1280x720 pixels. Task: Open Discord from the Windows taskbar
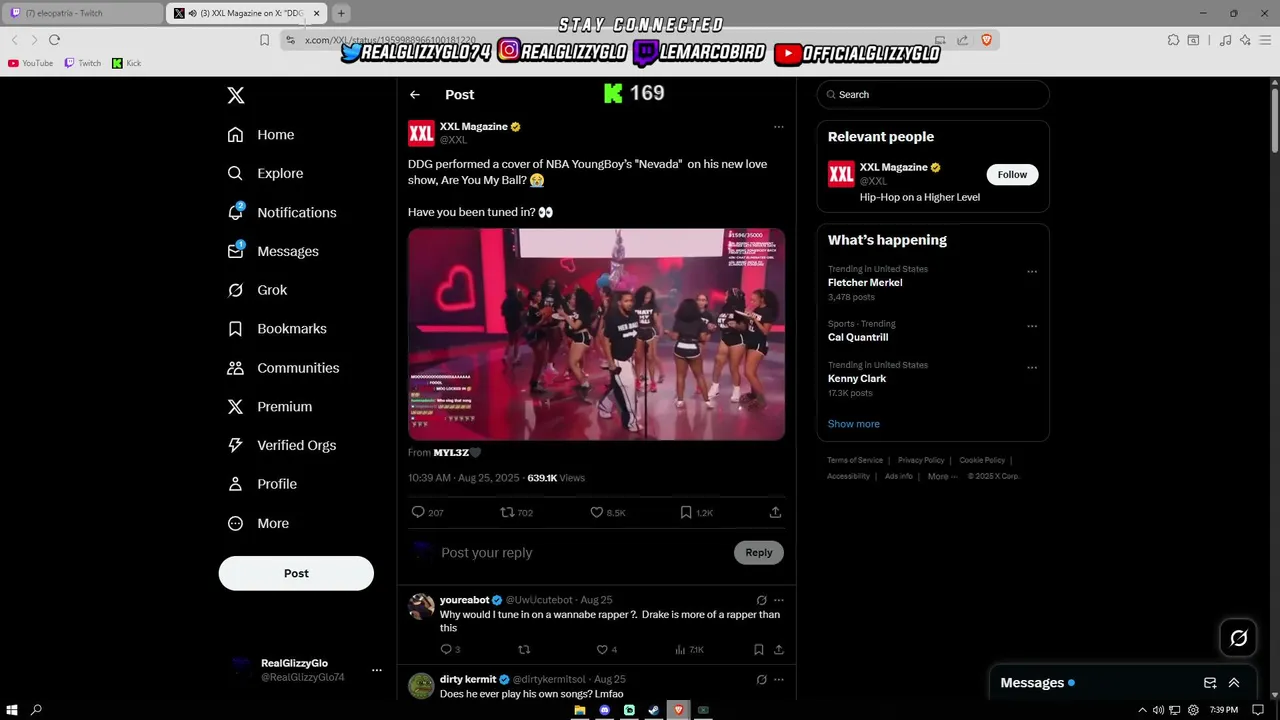click(x=604, y=710)
